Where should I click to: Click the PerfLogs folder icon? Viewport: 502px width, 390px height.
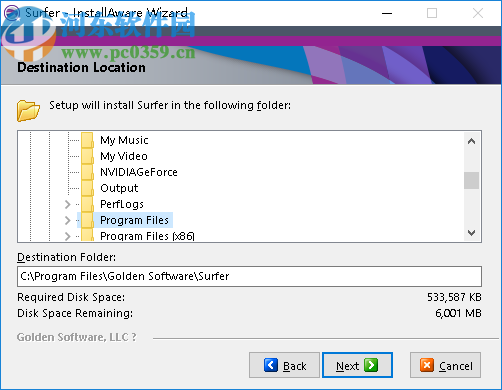pos(87,204)
